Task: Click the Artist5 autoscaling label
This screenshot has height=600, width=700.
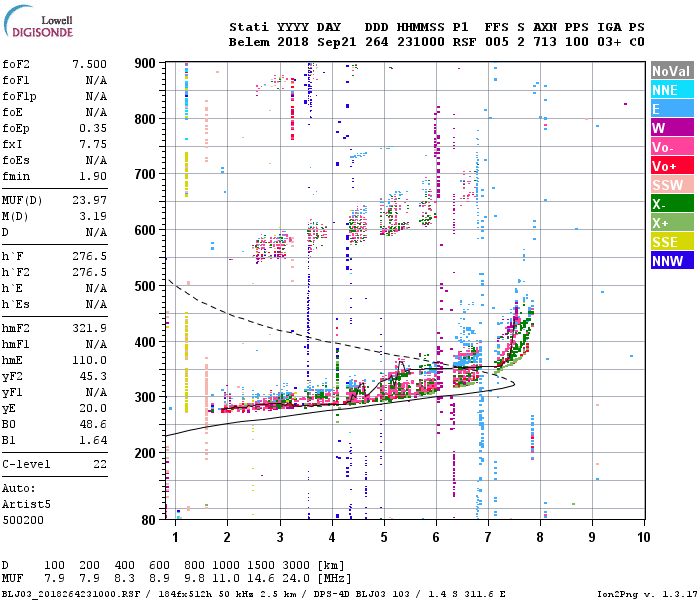Action: click(x=26, y=504)
